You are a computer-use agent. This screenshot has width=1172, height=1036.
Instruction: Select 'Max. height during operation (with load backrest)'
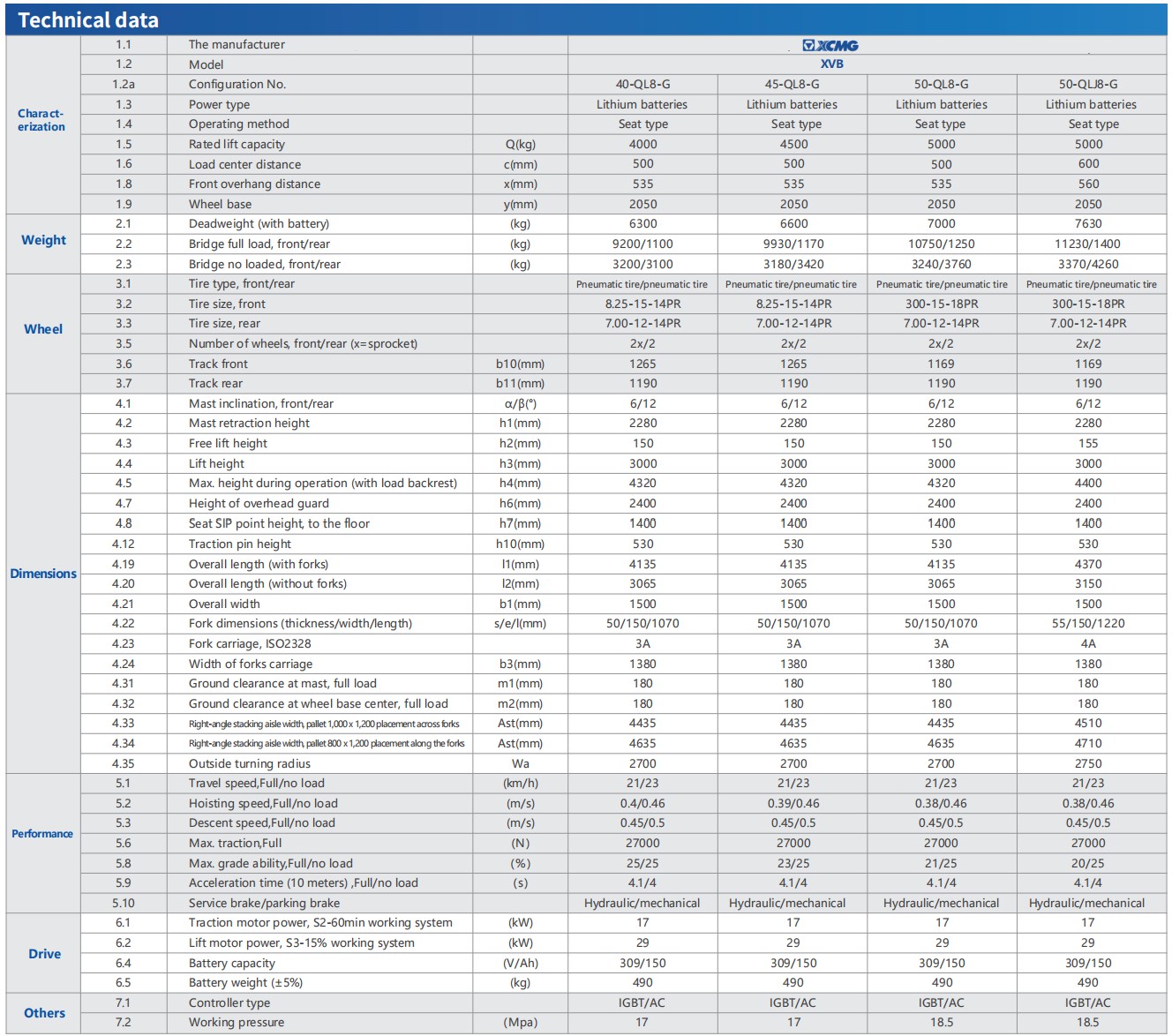coord(323,484)
